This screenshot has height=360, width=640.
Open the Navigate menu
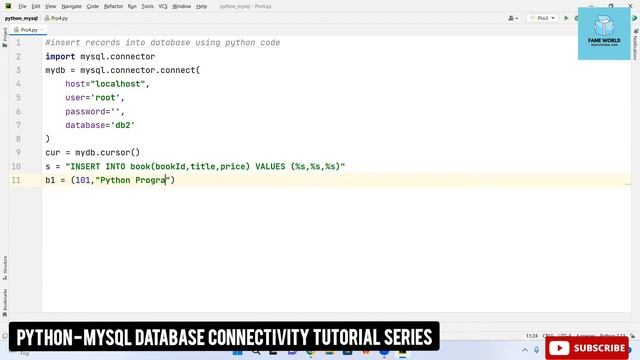(x=71, y=7)
